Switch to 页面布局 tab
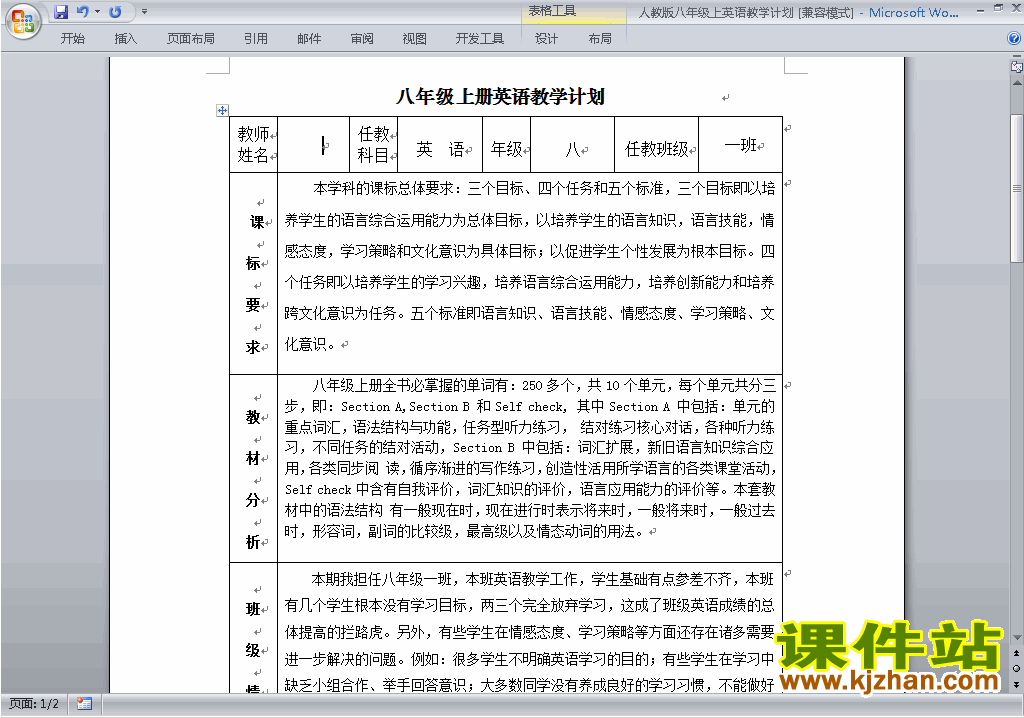This screenshot has height=718, width=1024. [190, 39]
